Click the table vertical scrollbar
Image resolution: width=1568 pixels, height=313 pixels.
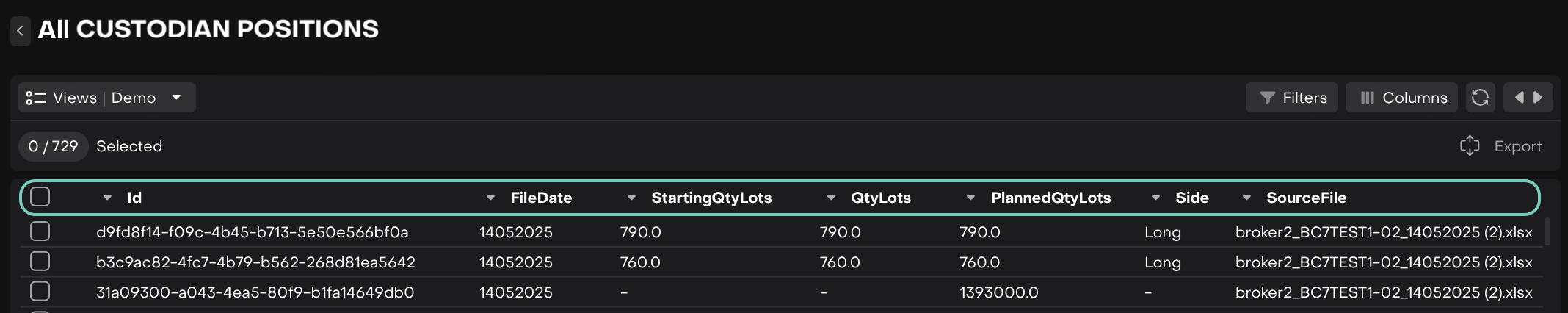click(x=1547, y=231)
